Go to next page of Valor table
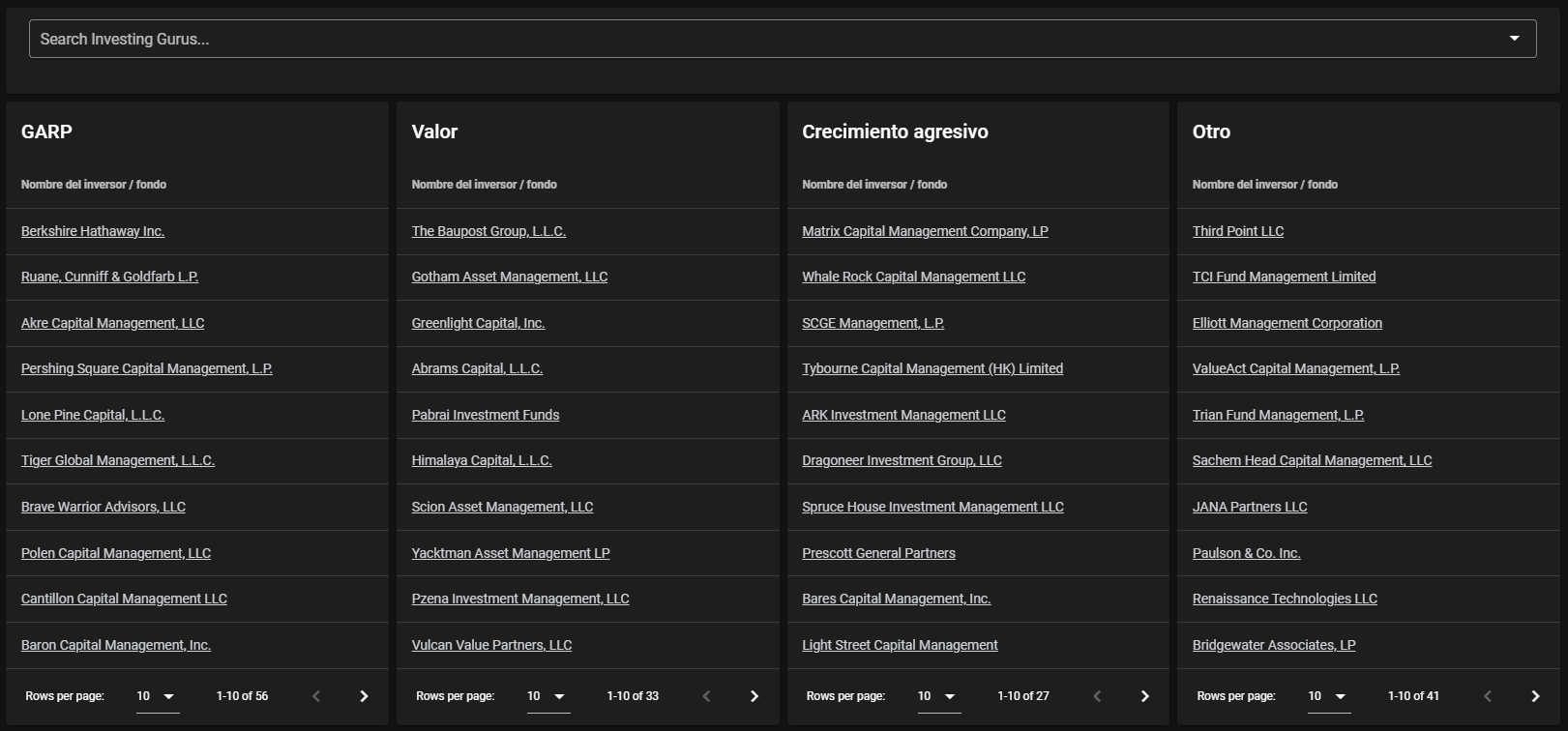1568x731 pixels. pos(754,696)
